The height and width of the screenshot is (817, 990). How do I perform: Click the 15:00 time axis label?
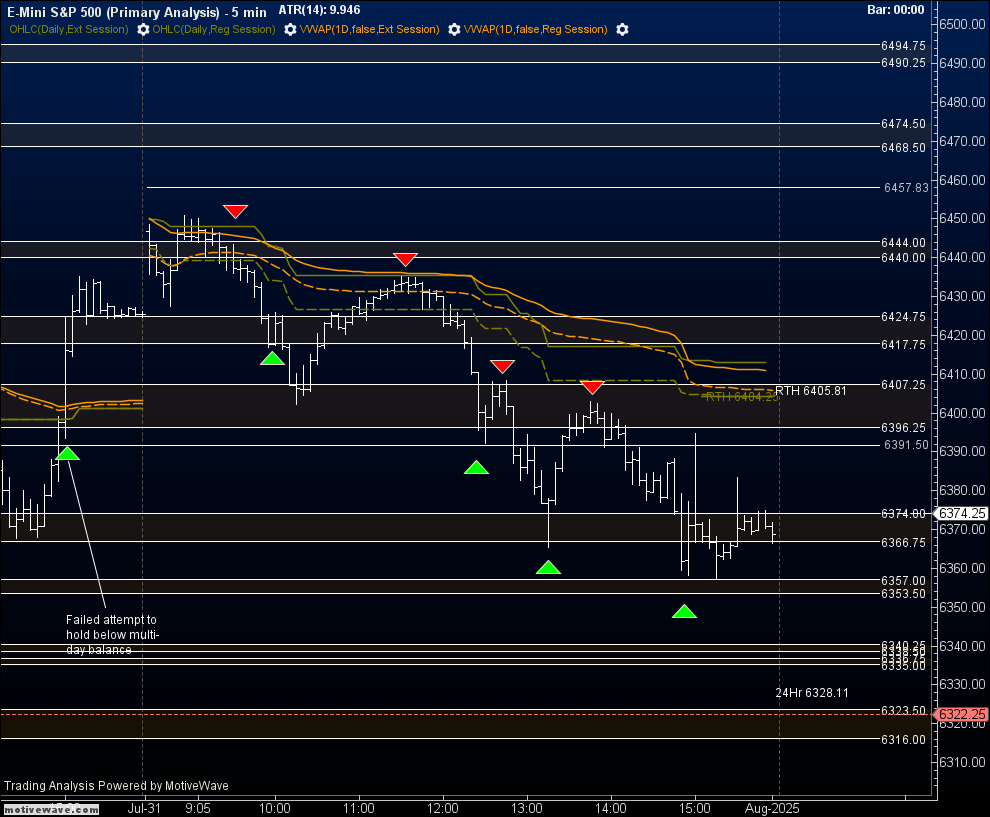click(695, 808)
